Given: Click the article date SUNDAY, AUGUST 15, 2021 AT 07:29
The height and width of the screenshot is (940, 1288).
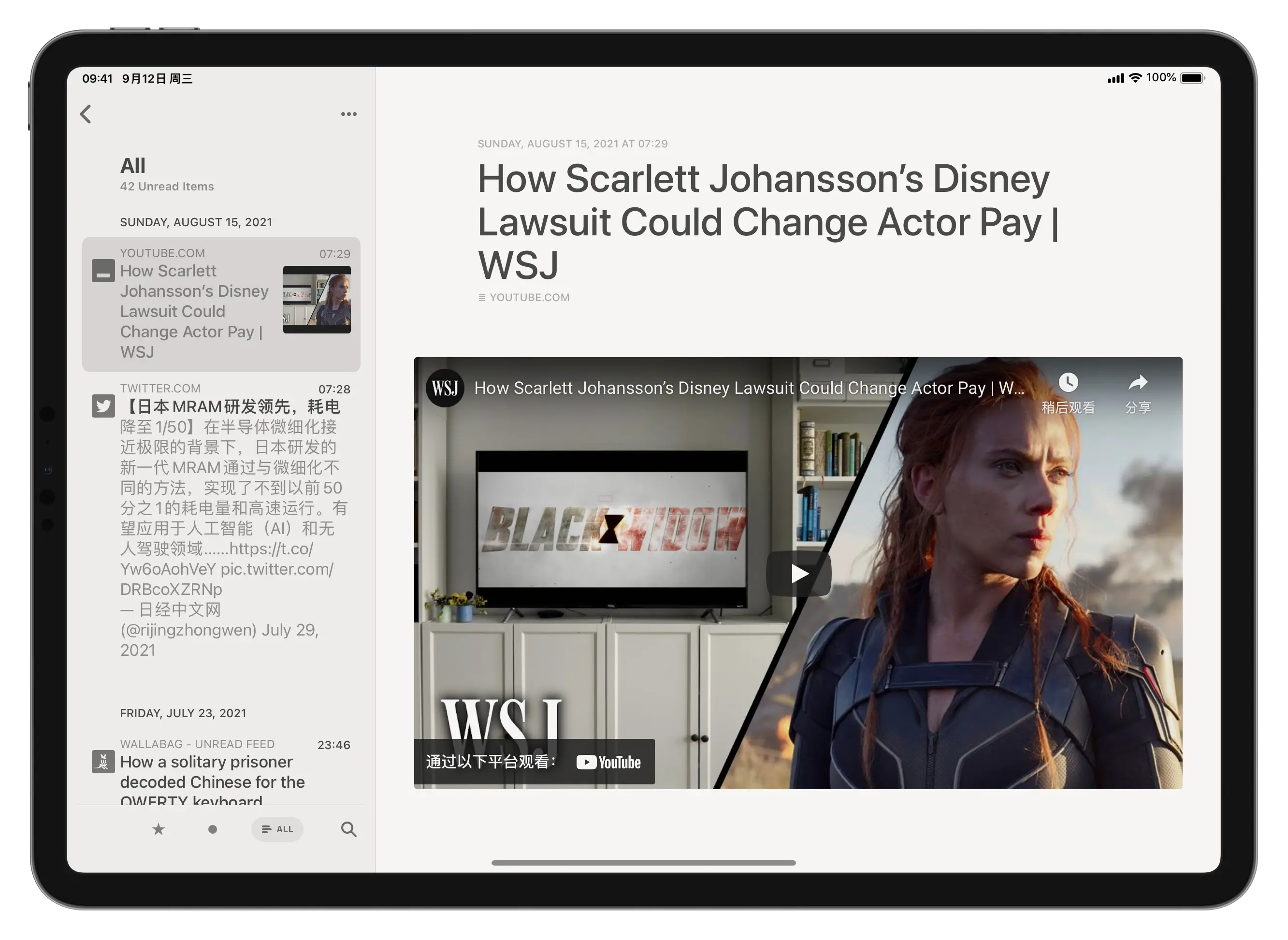Looking at the screenshot, I should [x=572, y=144].
